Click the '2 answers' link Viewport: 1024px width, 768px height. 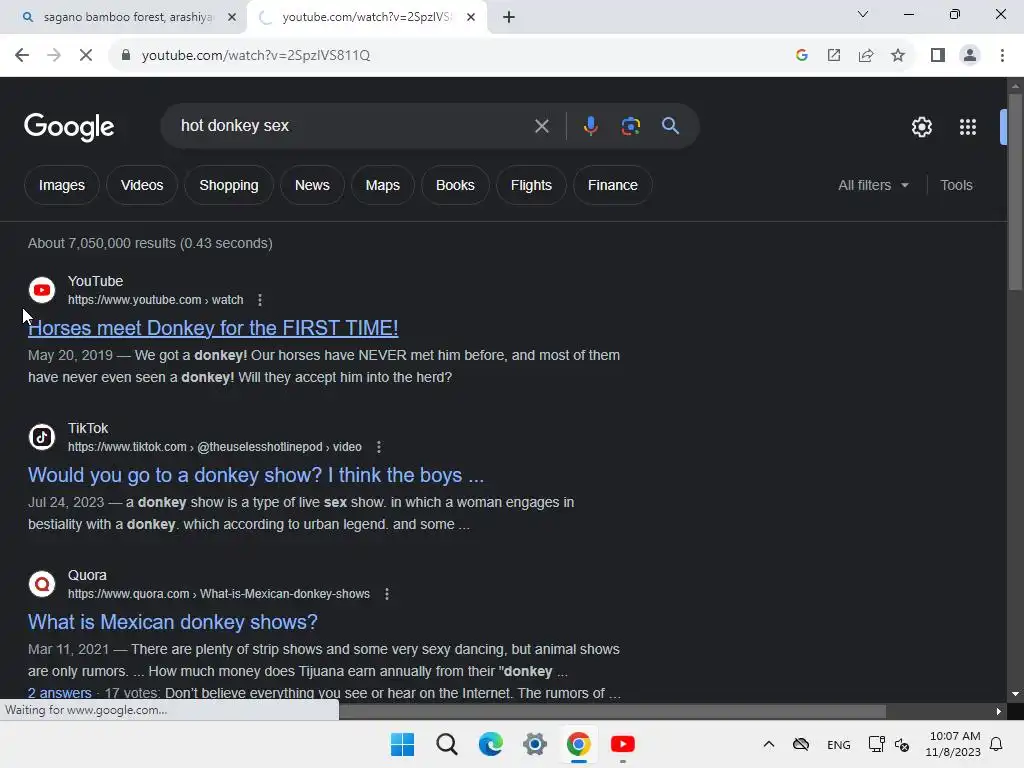point(59,693)
